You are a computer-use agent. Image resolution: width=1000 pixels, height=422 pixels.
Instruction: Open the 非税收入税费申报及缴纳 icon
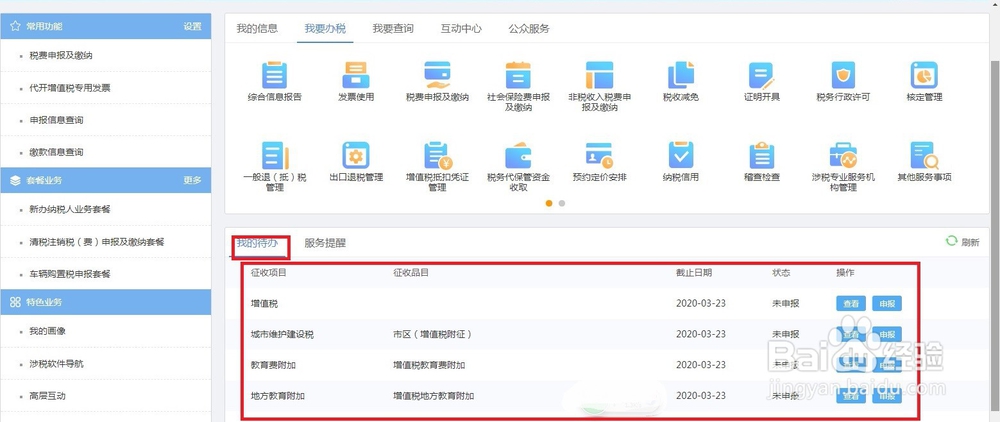pos(599,75)
